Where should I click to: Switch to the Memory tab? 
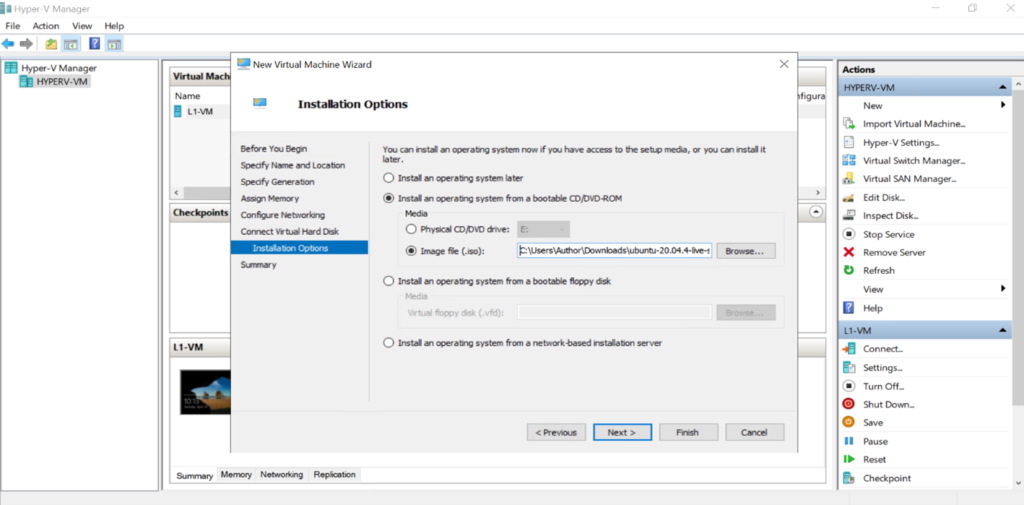pos(236,474)
